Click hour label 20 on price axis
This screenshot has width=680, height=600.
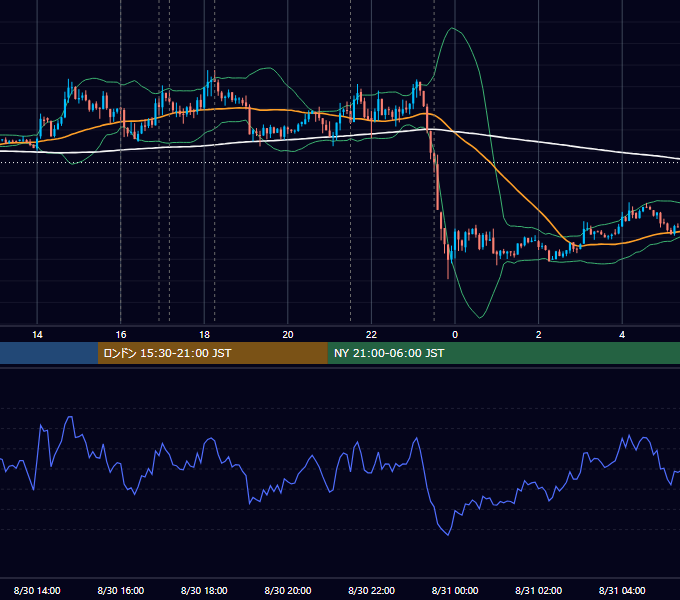point(288,335)
